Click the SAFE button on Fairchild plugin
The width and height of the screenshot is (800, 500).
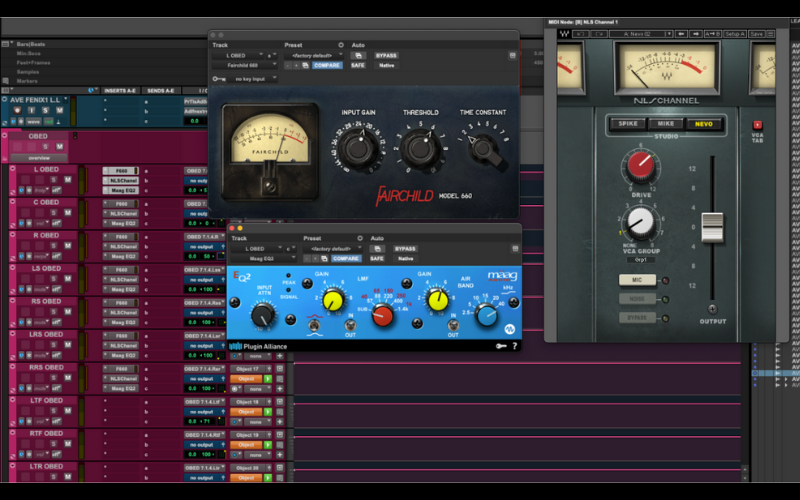[358, 65]
